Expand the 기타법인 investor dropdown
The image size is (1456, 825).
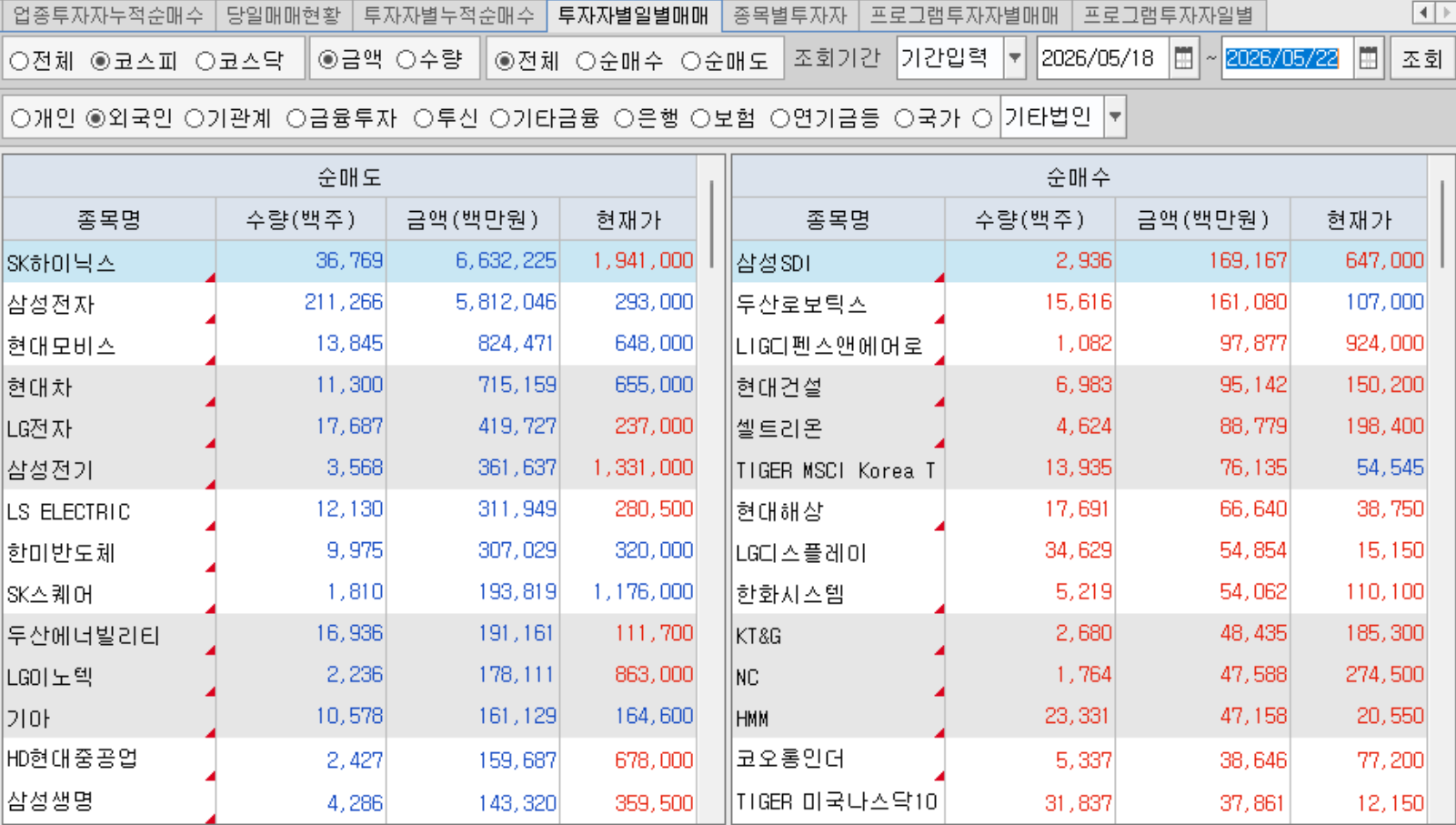pos(1115,117)
